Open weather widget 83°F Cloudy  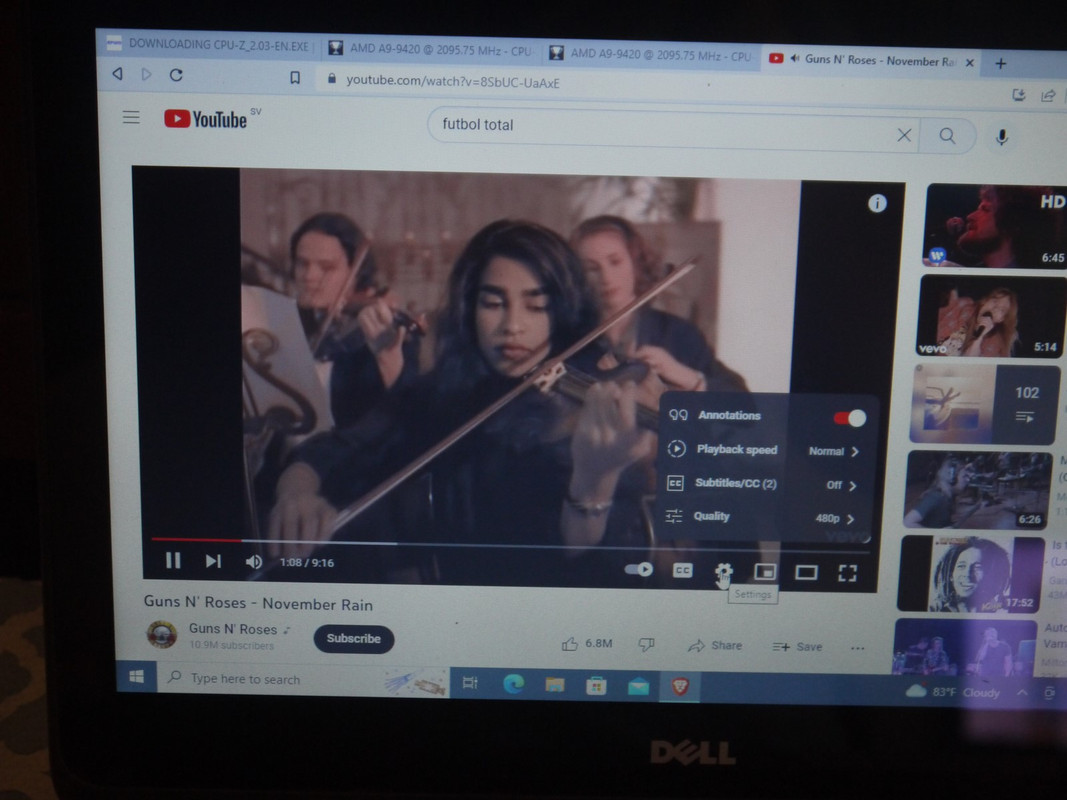click(x=953, y=692)
